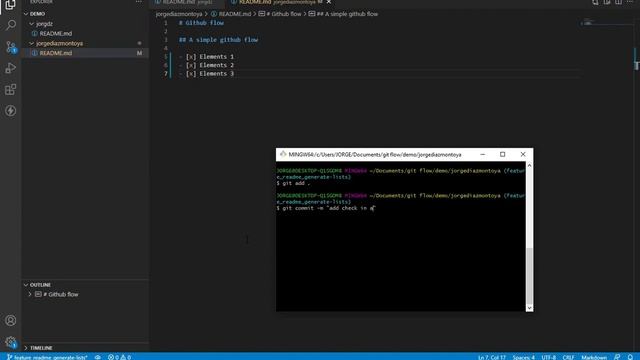Close the MINGW64 terminal window
This screenshot has height=360, width=640.
click(523, 154)
